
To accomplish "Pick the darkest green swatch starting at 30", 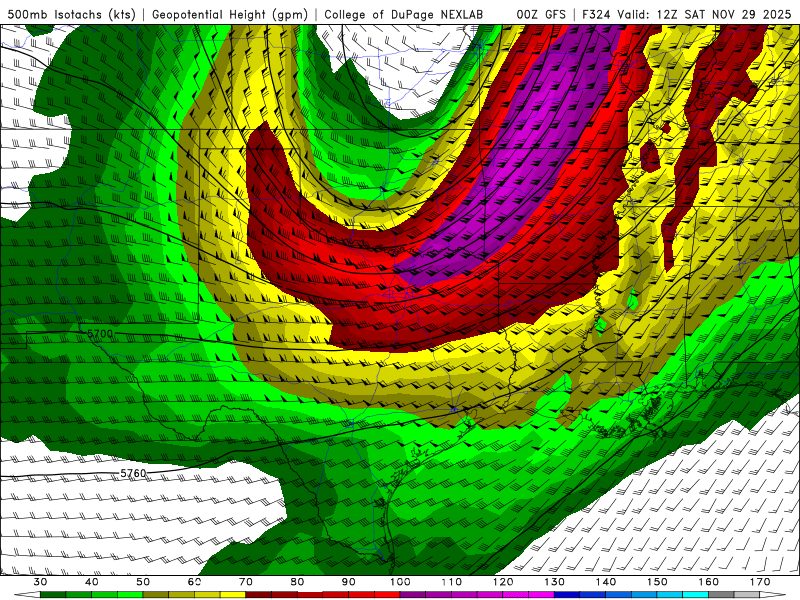I will pyautogui.click(x=53, y=595).
